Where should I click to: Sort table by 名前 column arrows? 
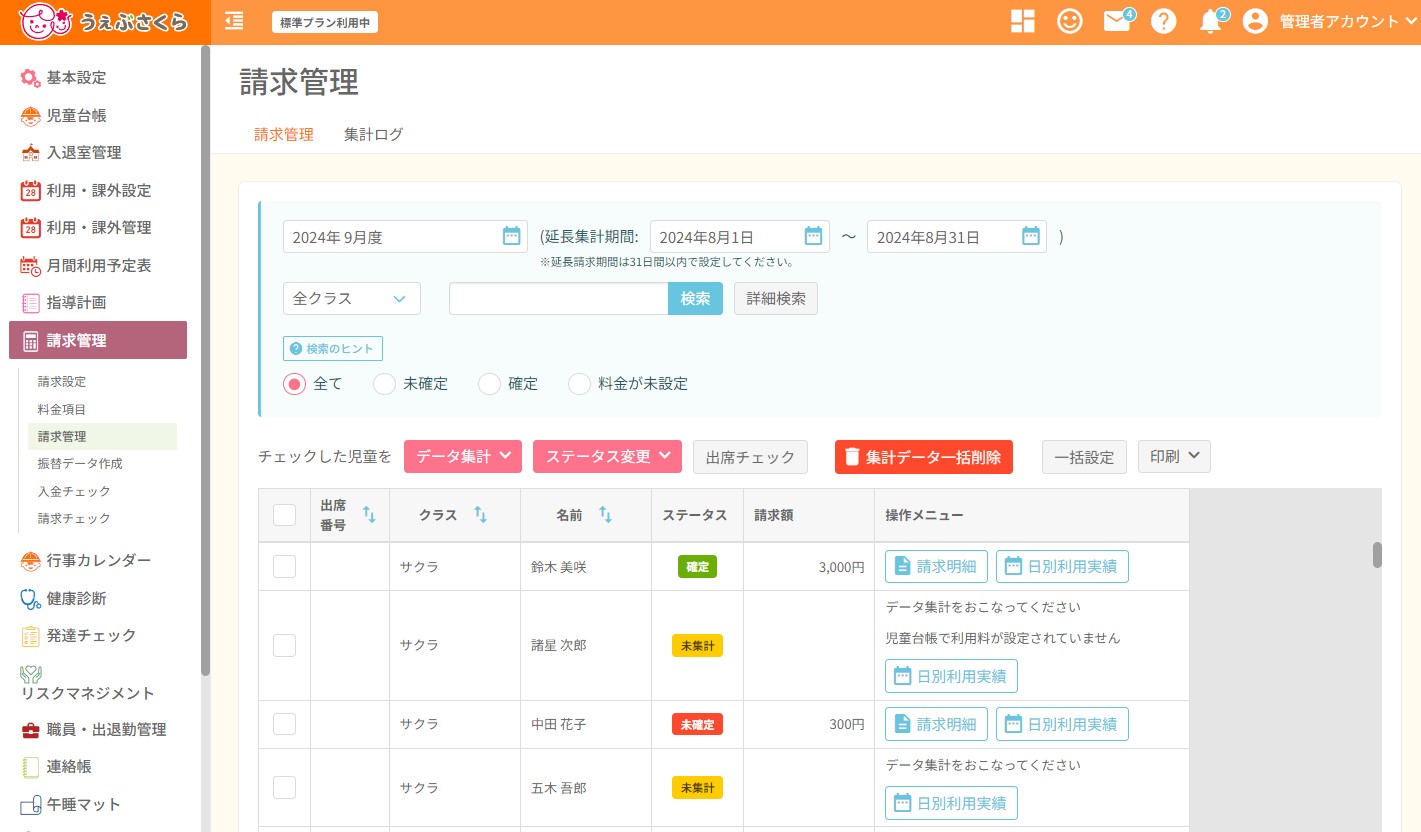pyautogui.click(x=605, y=515)
